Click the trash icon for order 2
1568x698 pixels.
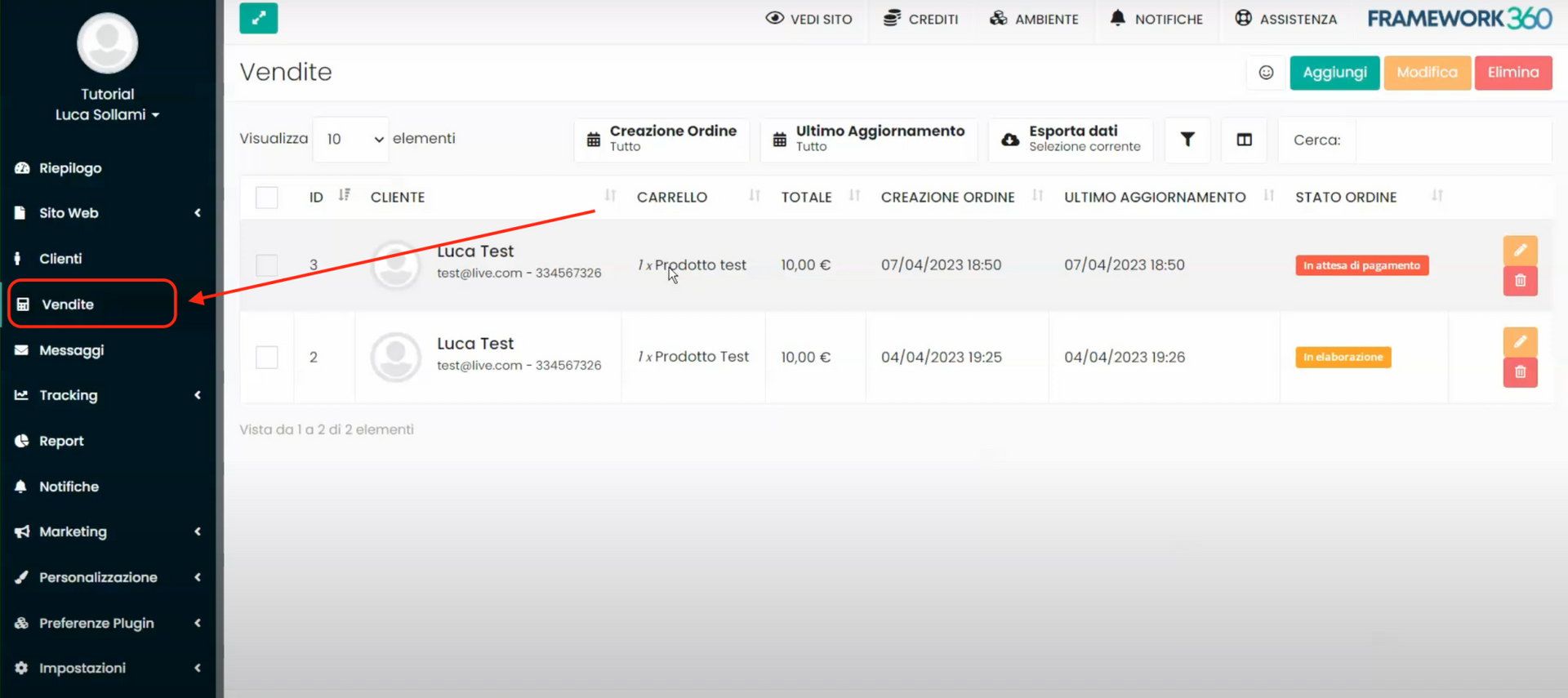point(1520,372)
